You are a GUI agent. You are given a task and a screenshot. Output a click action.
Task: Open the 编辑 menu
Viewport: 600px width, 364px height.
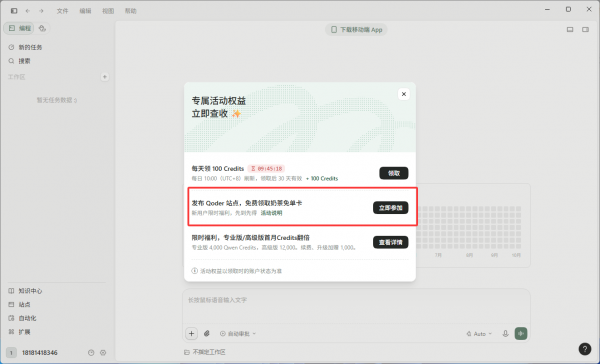click(85, 11)
